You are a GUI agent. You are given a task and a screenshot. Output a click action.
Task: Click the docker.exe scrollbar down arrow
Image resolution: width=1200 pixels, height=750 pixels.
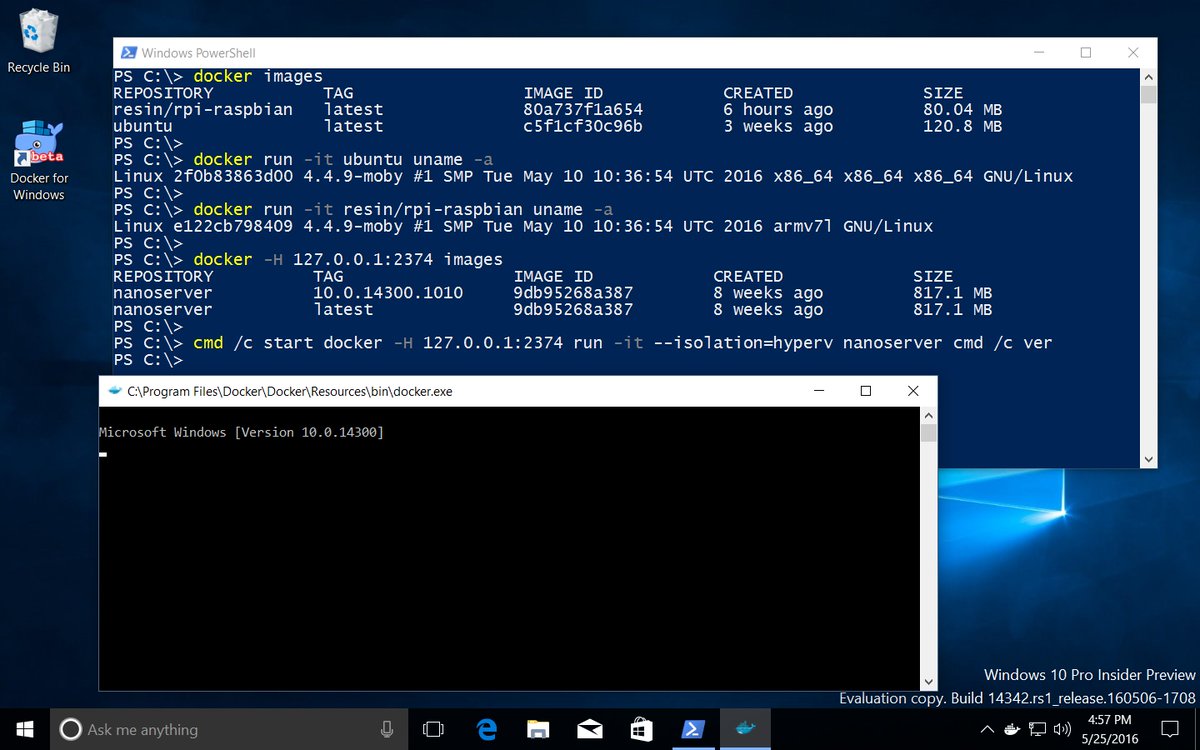point(929,681)
